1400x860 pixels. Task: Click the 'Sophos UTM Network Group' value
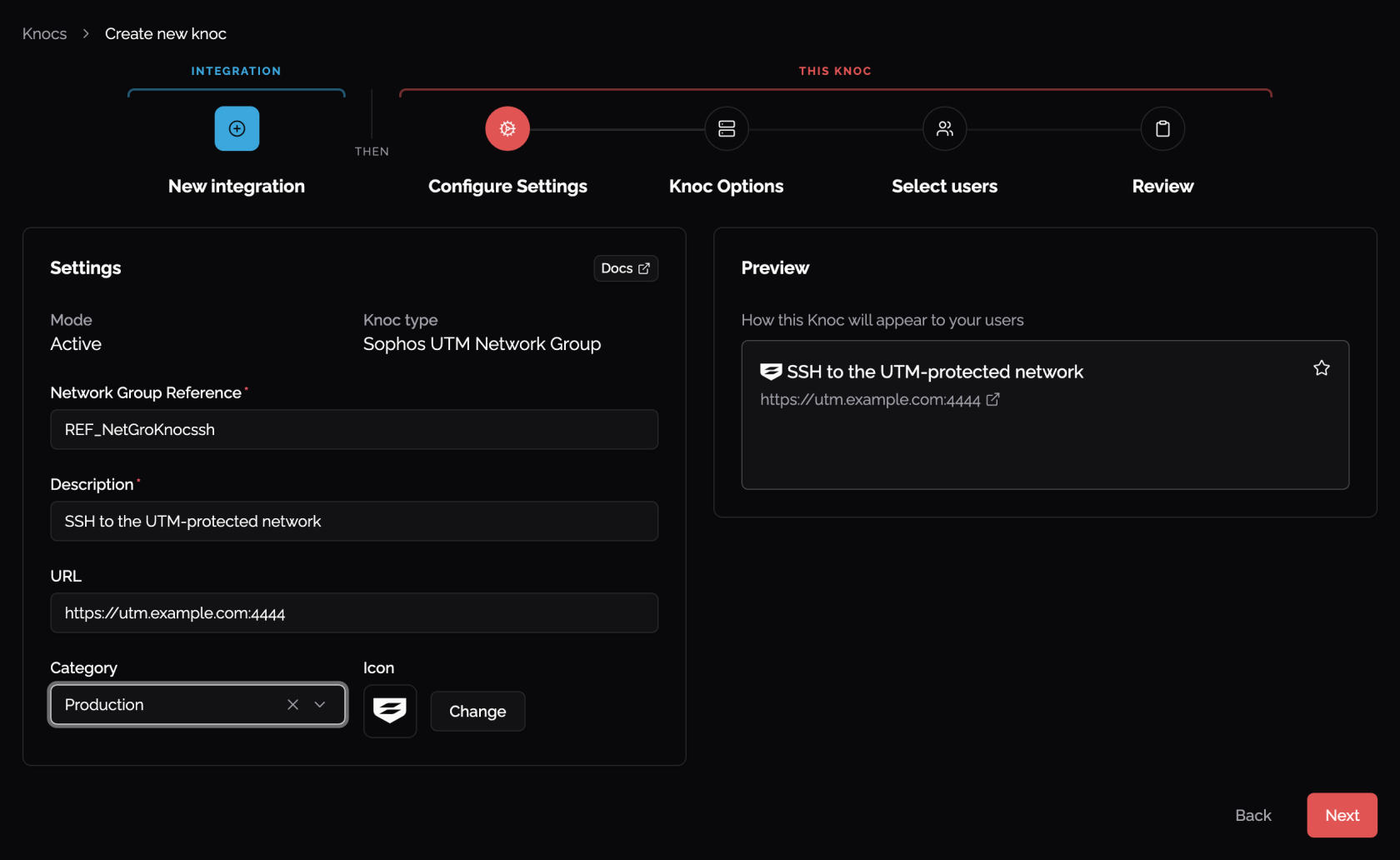click(482, 343)
